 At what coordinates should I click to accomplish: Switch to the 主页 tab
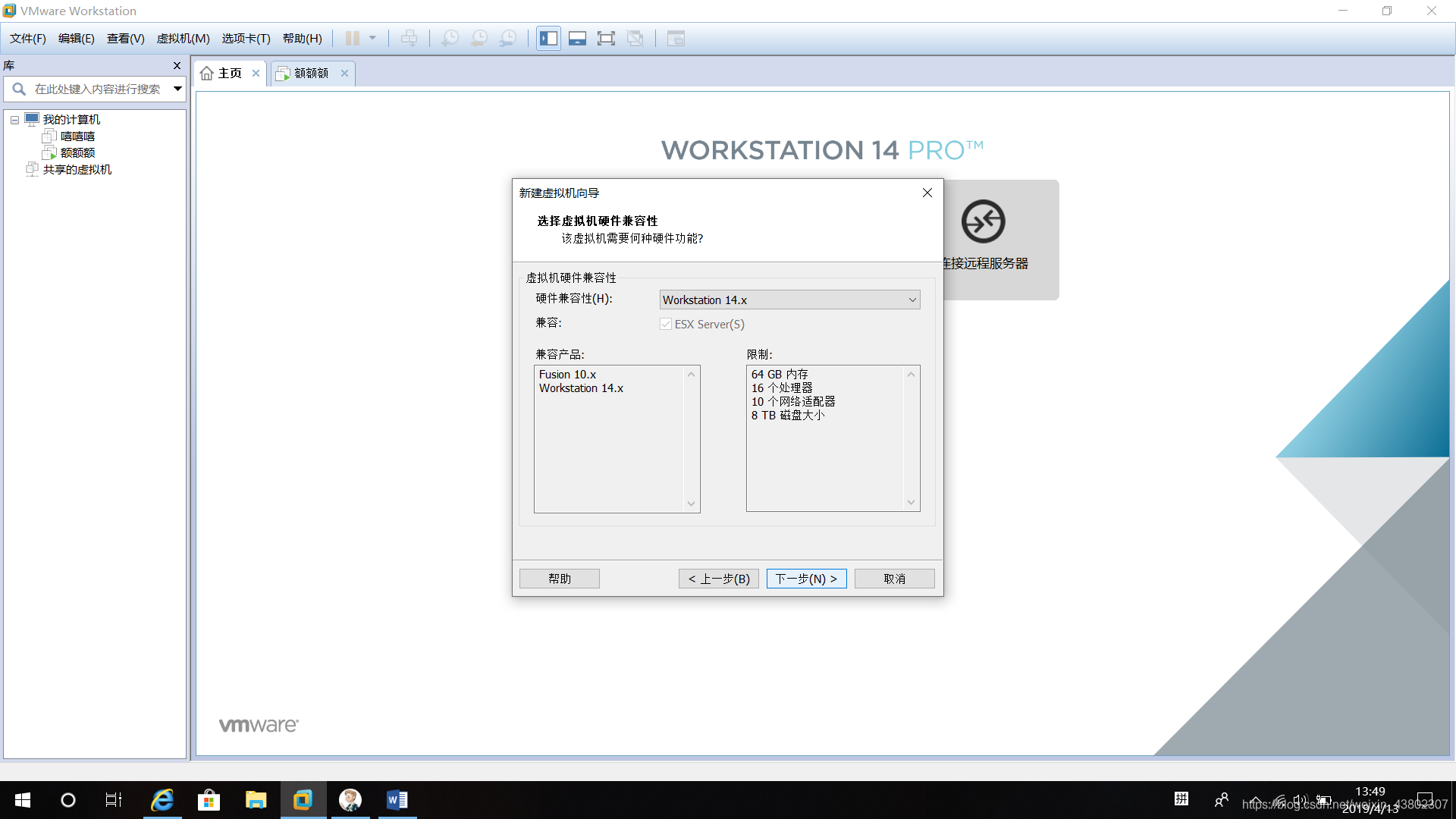coord(230,73)
